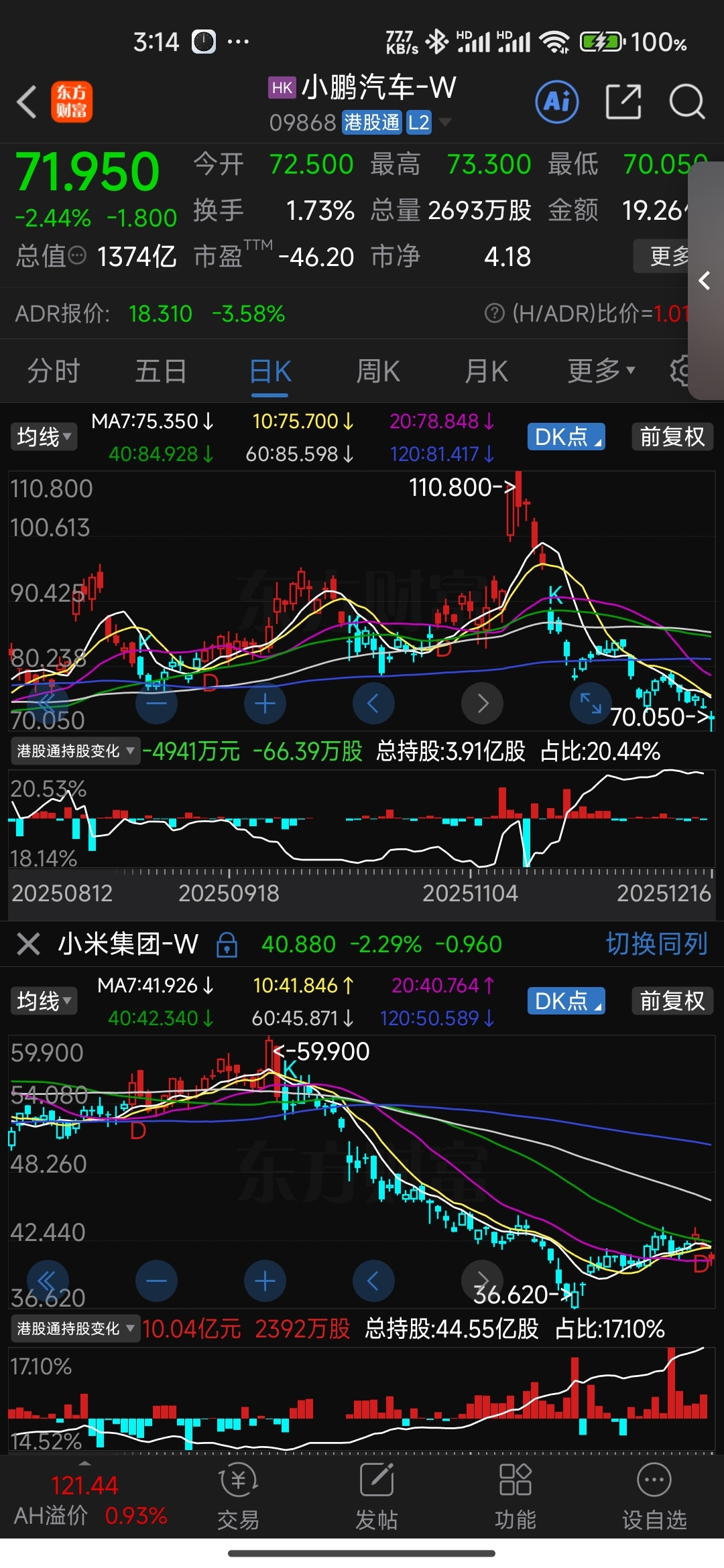The width and height of the screenshot is (724, 1568).
Task: Switch to the 分时 tab
Action: (x=54, y=371)
